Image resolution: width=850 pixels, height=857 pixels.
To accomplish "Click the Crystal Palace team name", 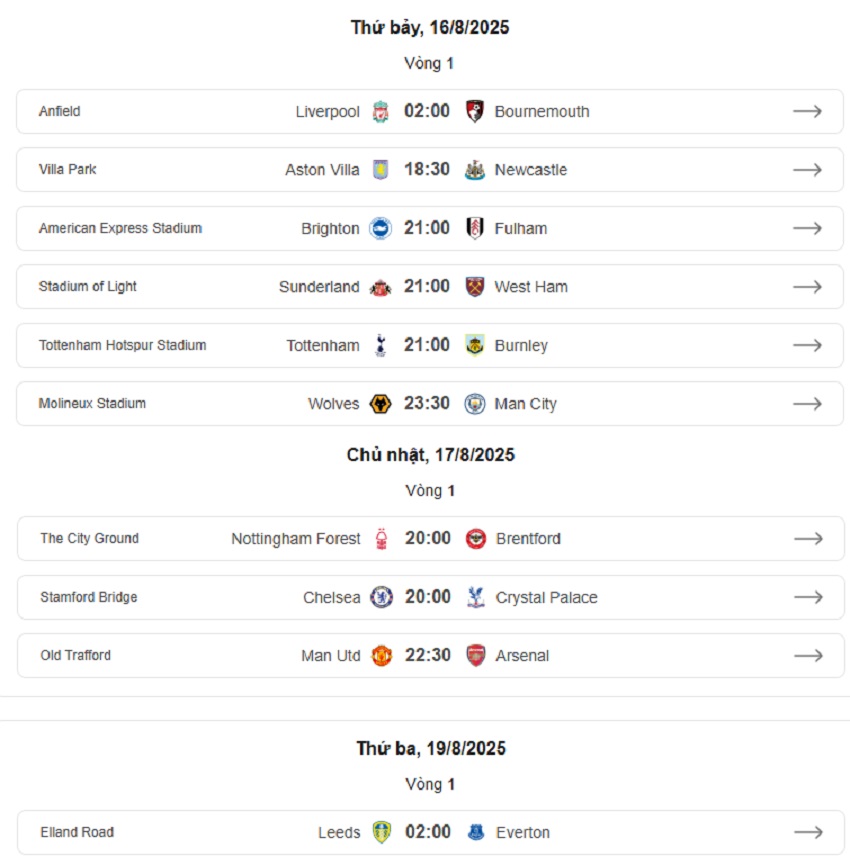I will pos(547,597).
